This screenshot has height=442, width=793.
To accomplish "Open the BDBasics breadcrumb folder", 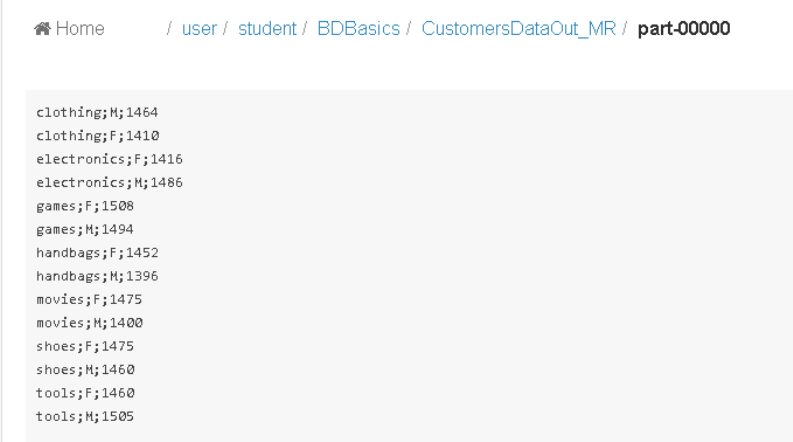I will coord(359,29).
